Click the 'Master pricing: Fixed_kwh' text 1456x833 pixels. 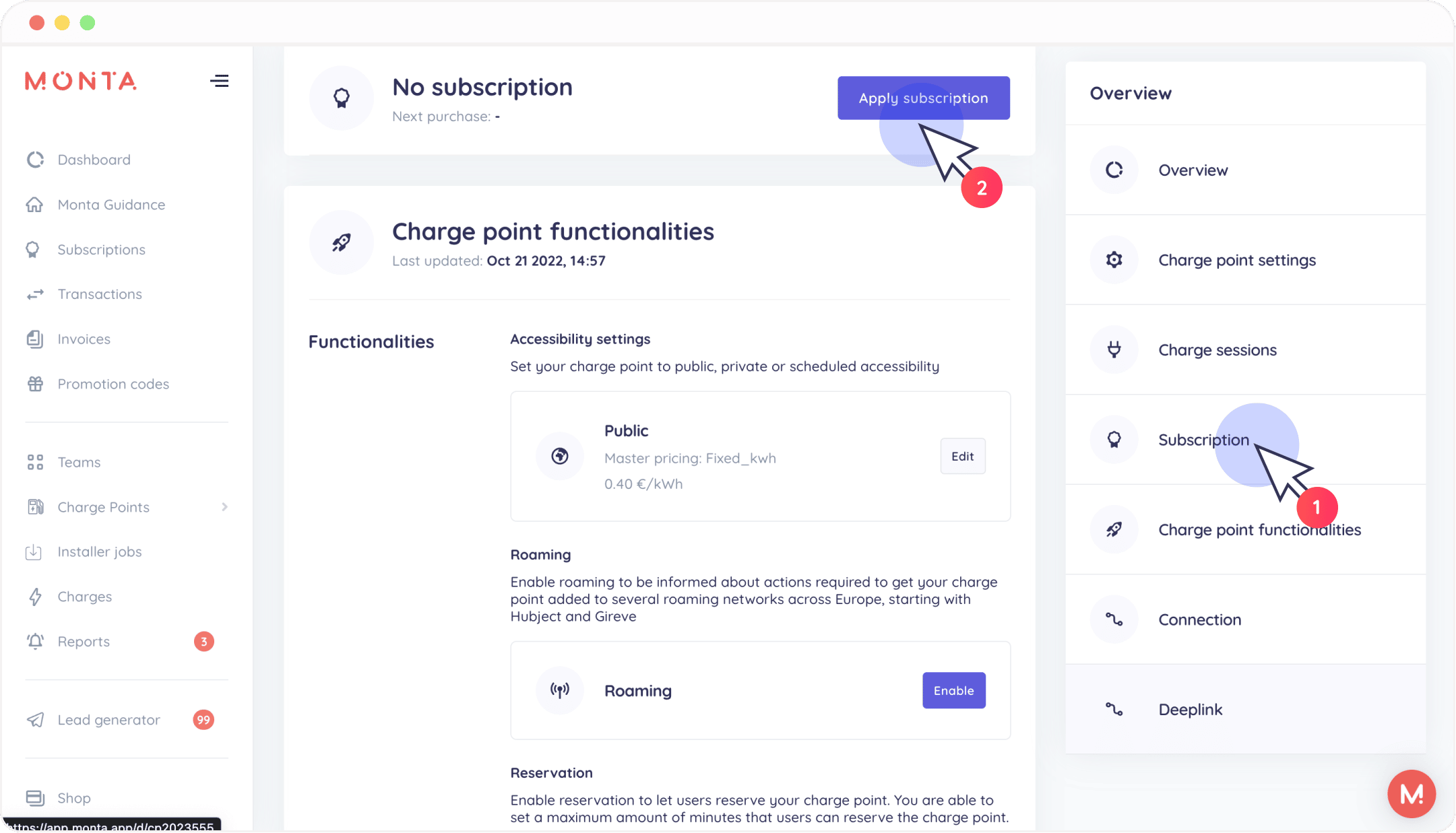(690, 459)
